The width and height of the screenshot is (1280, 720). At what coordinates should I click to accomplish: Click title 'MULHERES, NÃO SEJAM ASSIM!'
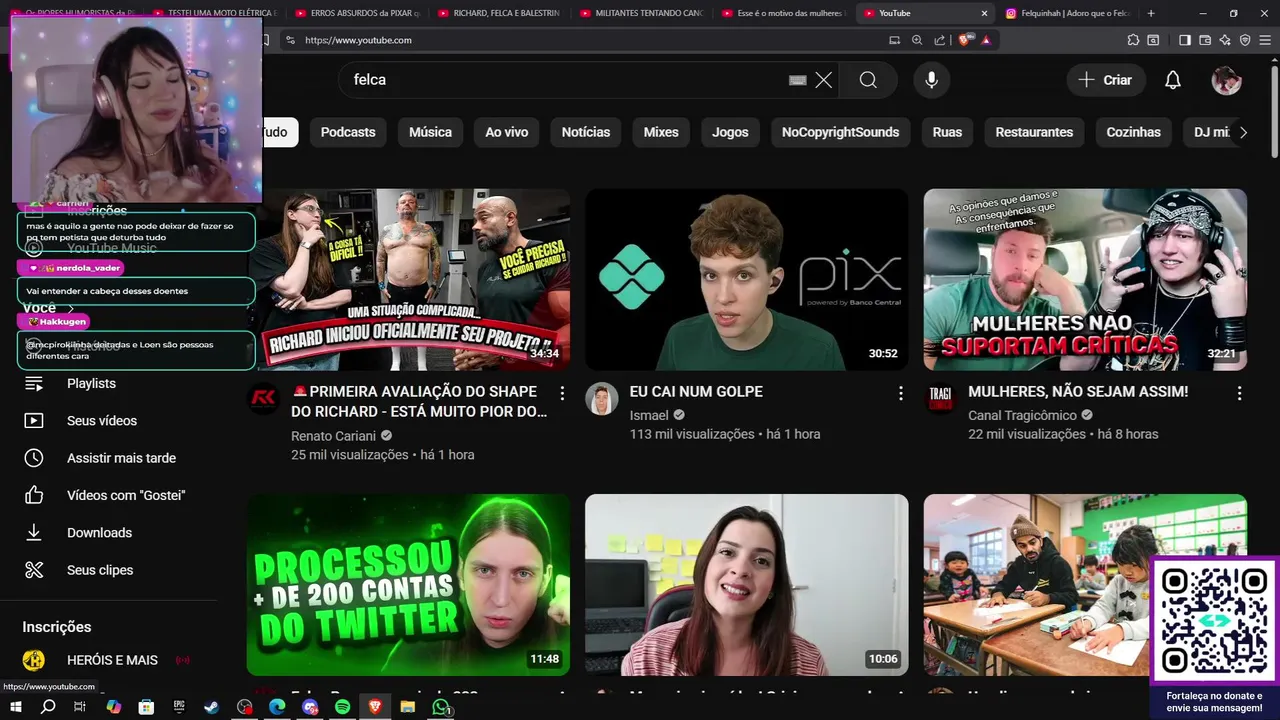coord(1078,392)
